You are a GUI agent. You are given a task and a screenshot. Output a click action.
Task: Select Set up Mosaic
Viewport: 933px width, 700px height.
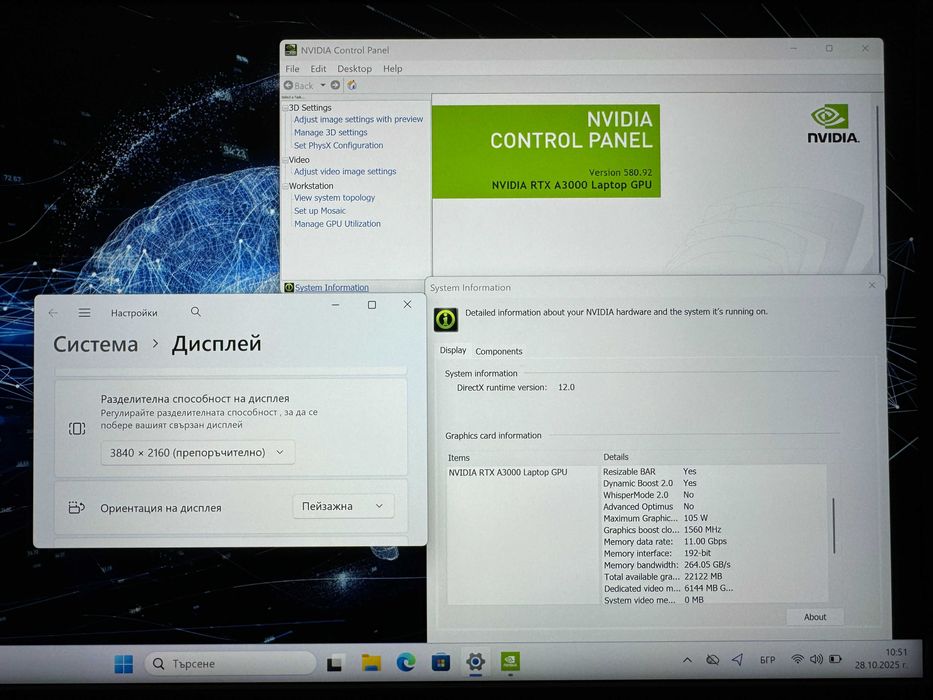pyautogui.click(x=320, y=211)
